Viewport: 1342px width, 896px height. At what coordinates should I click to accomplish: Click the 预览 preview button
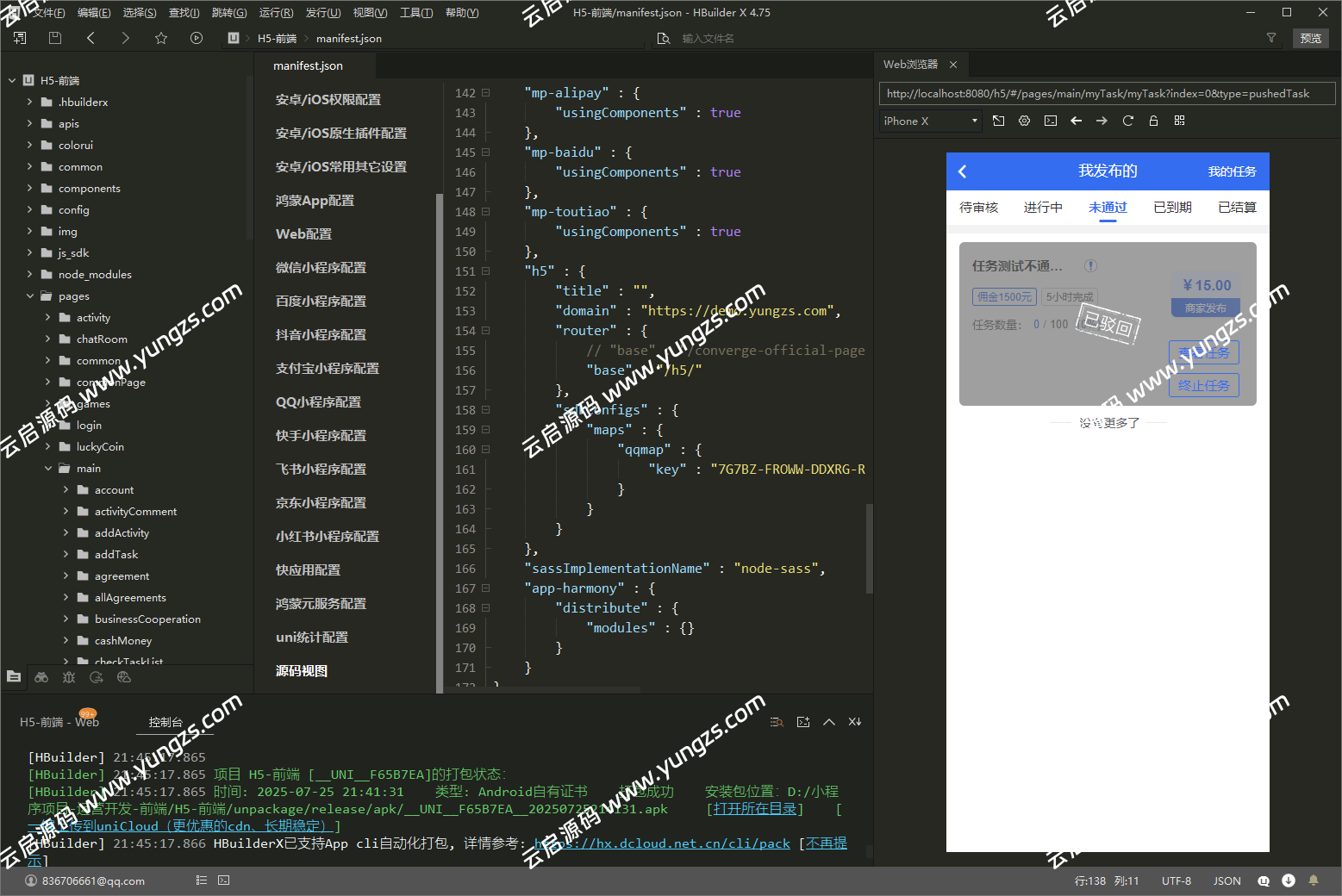[1310, 38]
